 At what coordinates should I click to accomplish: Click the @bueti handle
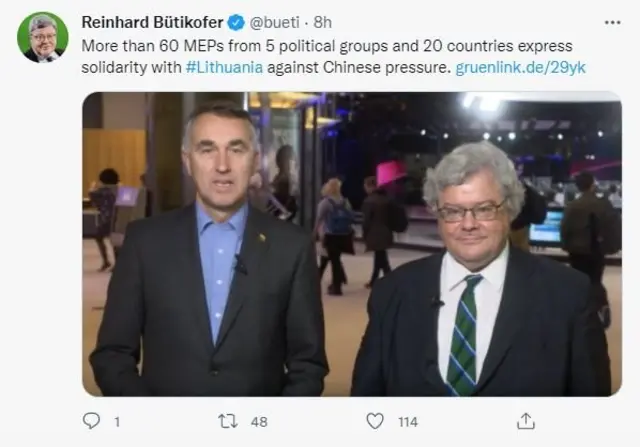[274, 22]
